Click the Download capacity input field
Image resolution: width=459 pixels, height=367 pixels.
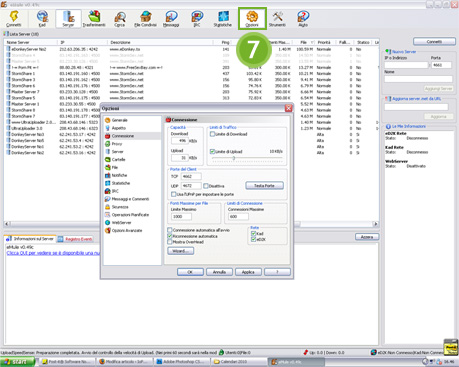pyautogui.click(x=180, y=141)
